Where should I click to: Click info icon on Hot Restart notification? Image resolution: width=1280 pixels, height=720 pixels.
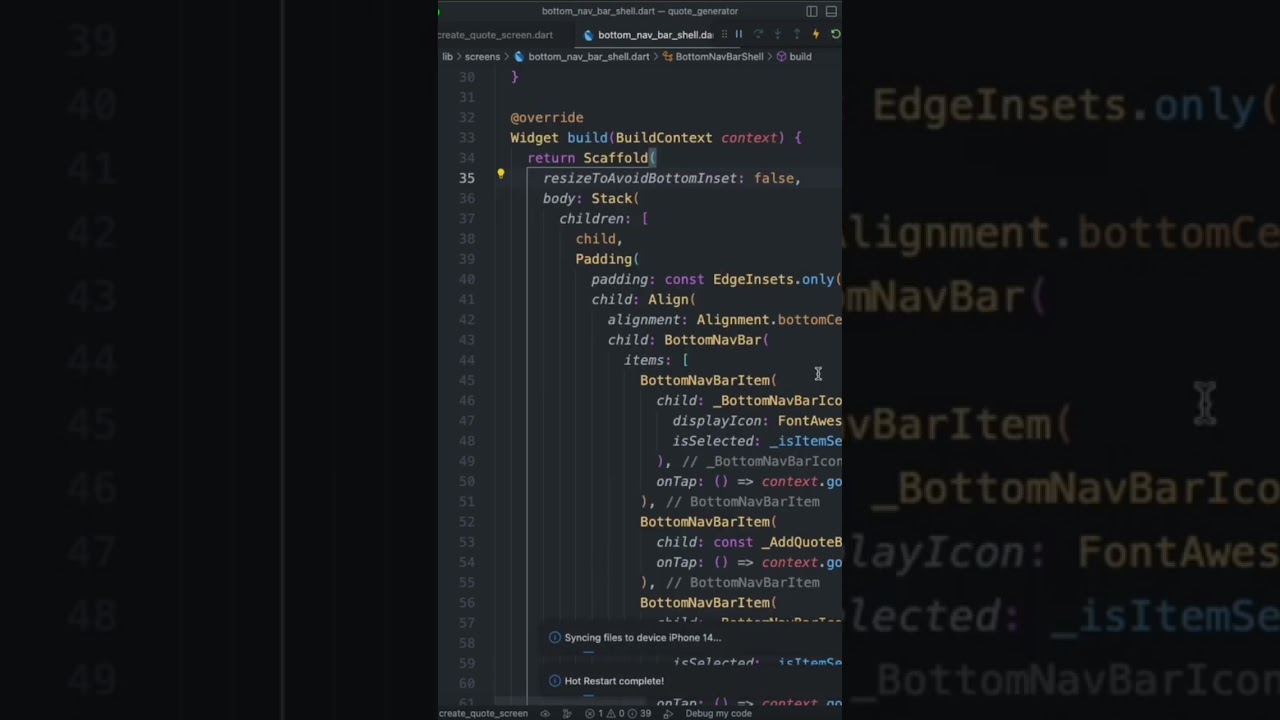click(555, 681)
